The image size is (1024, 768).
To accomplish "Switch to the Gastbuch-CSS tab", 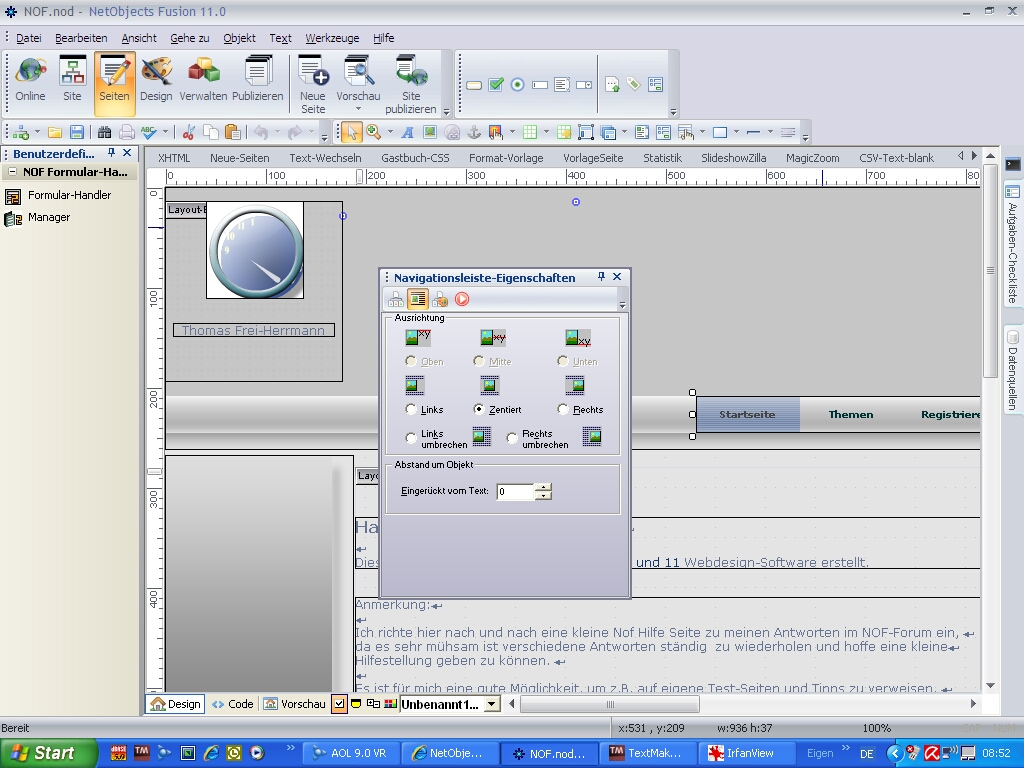I will click(x=415, y=158).
